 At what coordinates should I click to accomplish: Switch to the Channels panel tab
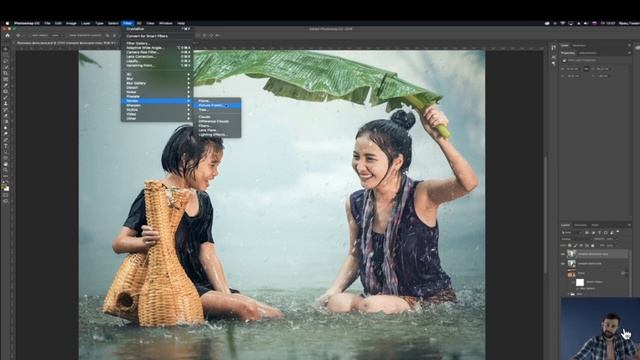pyautogui.click(x=580, y=225)
